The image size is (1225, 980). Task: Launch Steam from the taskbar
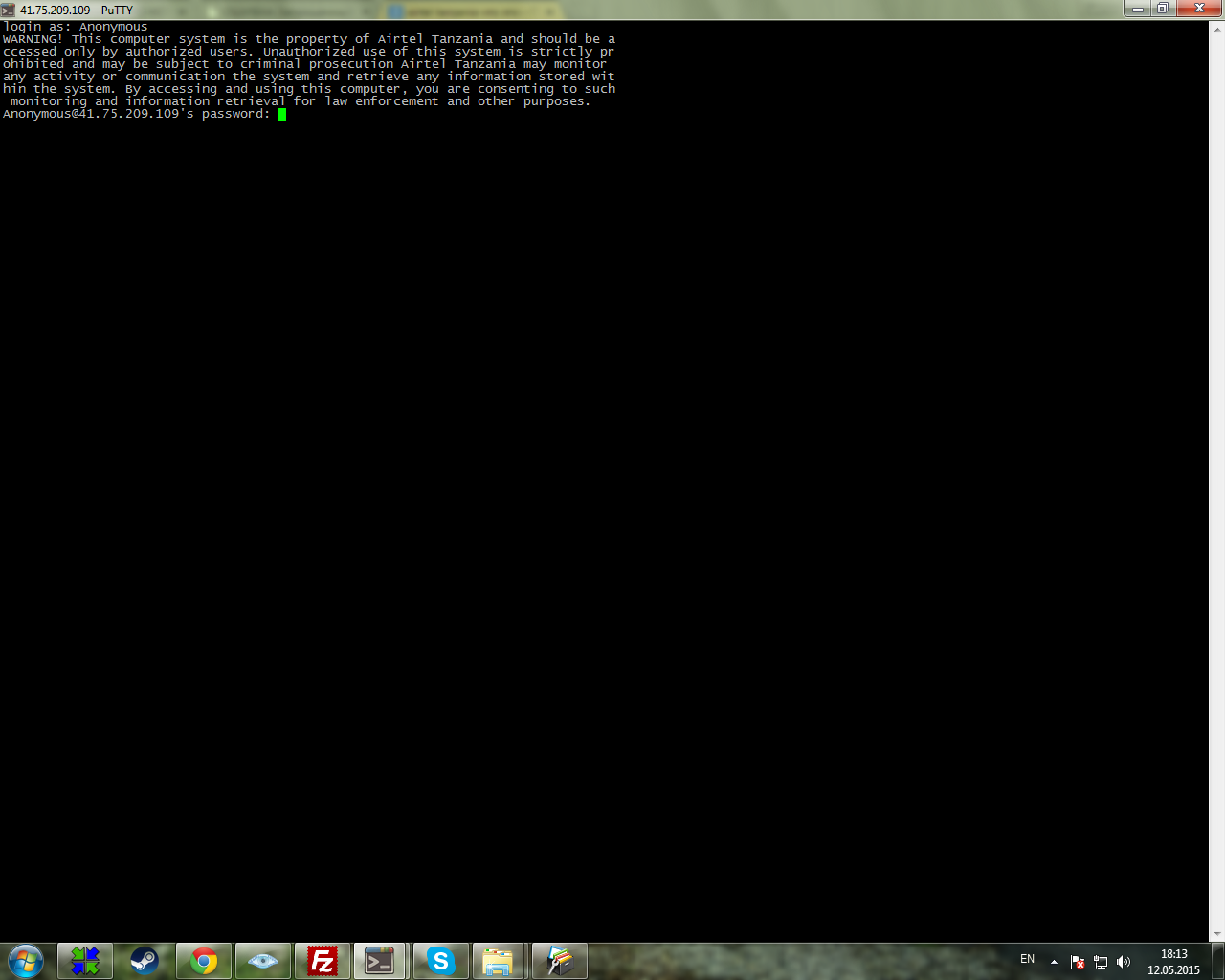pyautogui.click(x=145, y=961)
